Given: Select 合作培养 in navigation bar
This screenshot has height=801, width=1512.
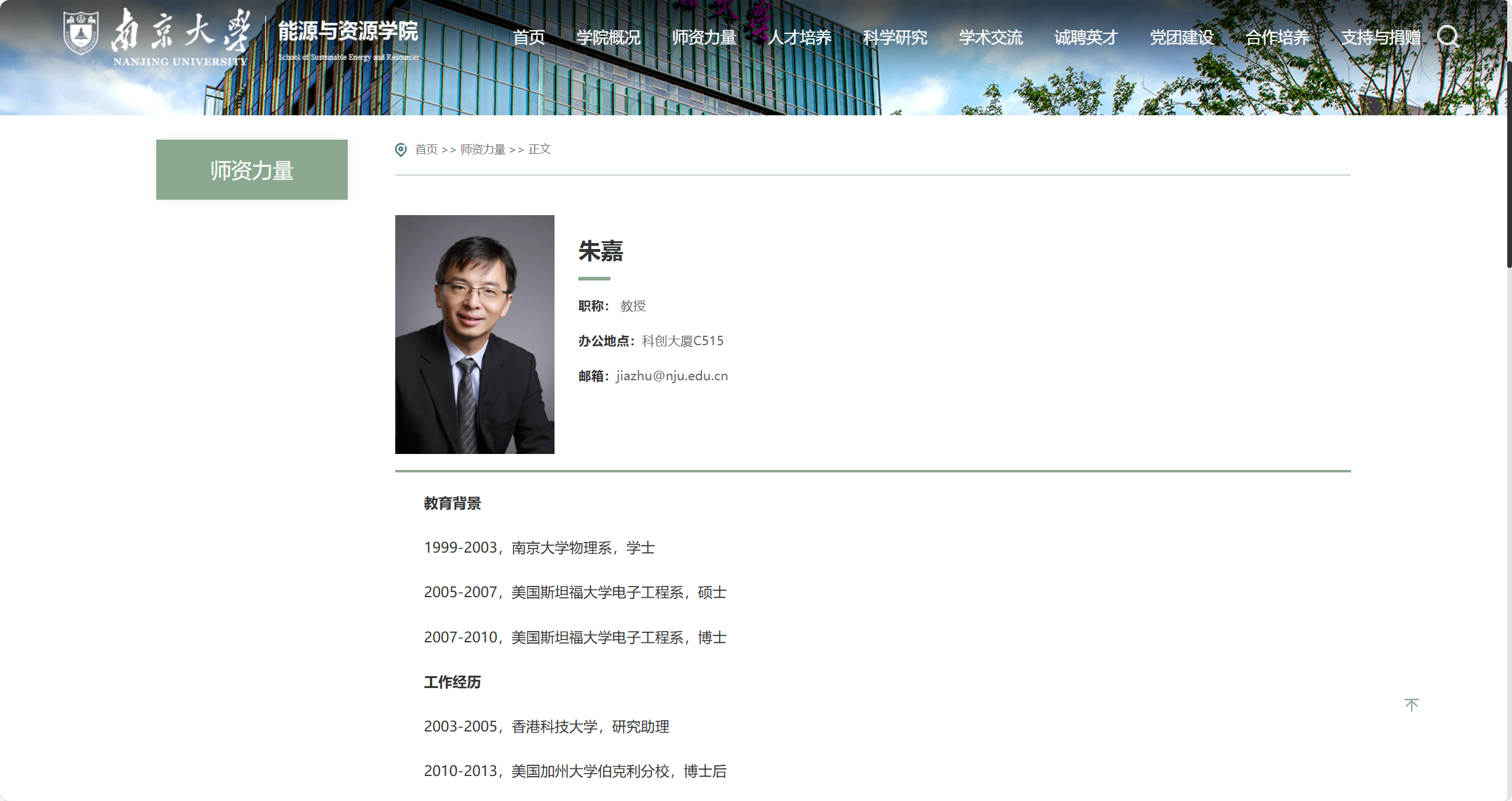Looking at the screenshot, I should coord(1278,37).
